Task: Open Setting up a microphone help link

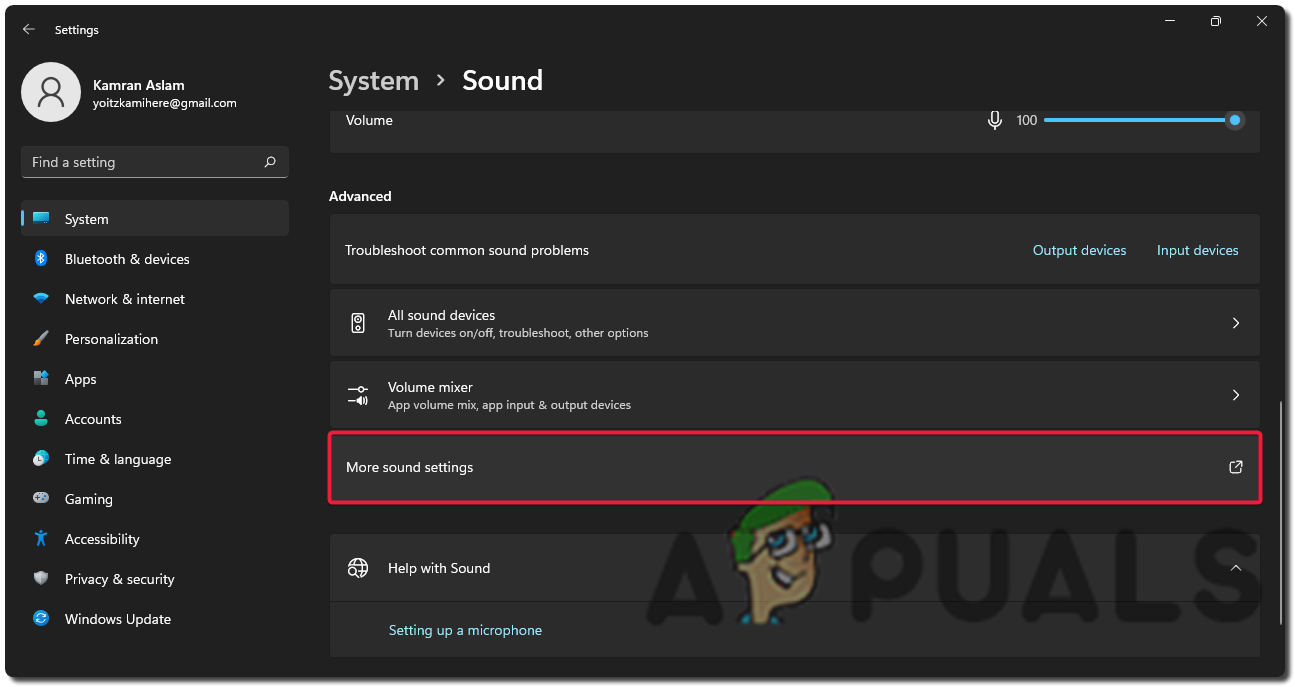Action: (465, 630)
